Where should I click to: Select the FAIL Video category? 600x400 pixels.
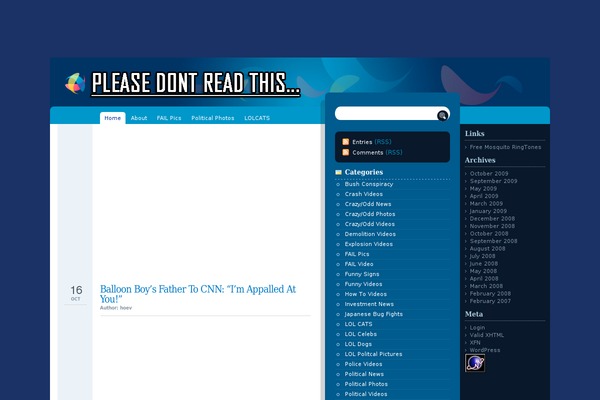tap(359, 264)
